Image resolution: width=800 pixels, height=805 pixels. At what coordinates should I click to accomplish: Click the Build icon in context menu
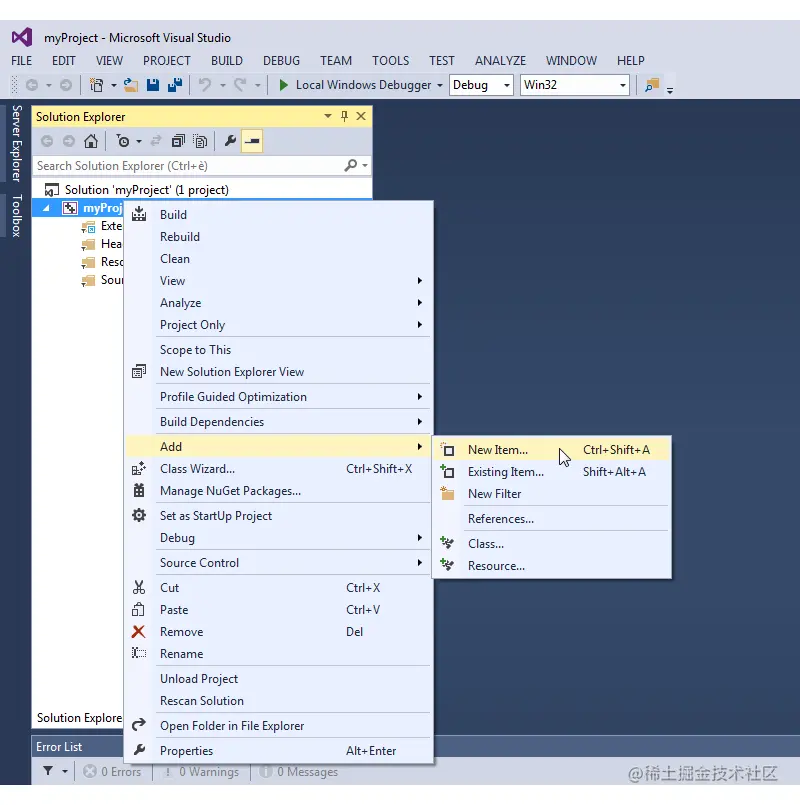point(139,215)
